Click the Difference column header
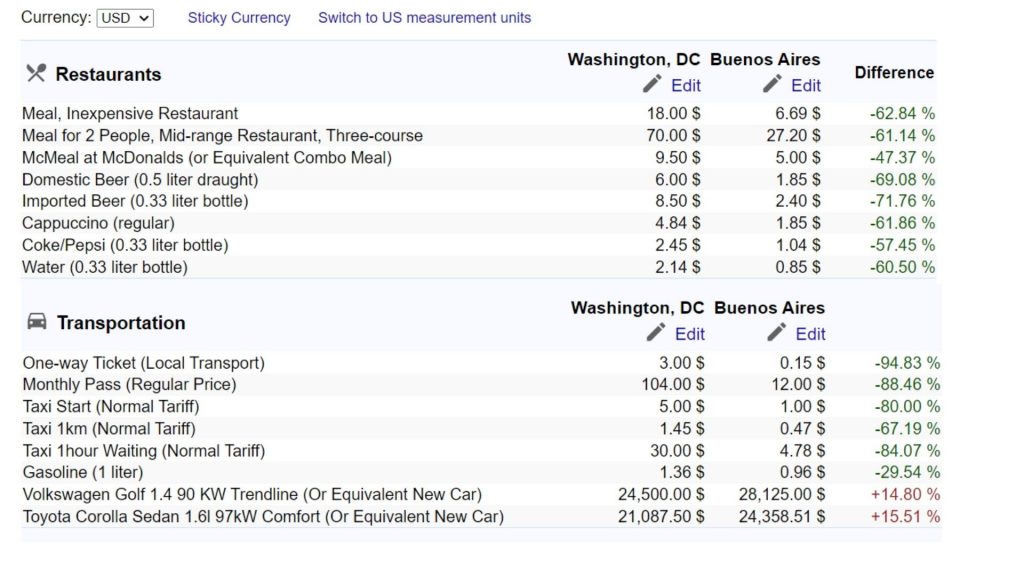 [894, 73]
